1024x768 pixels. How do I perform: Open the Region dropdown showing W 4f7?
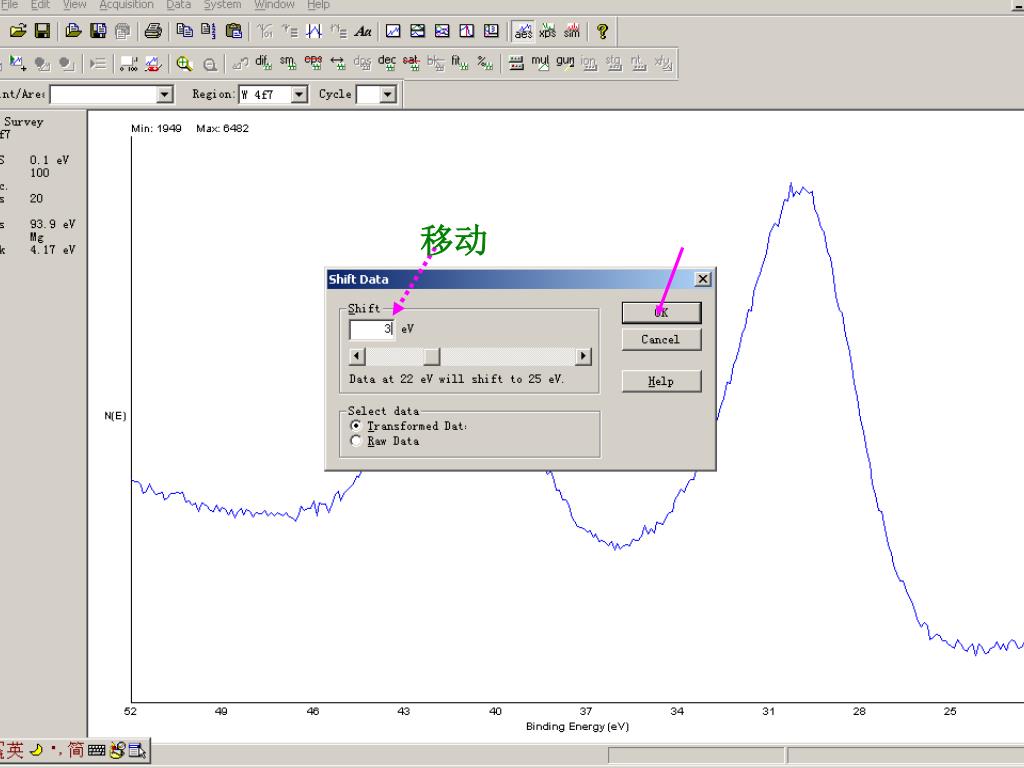(298, 95)
